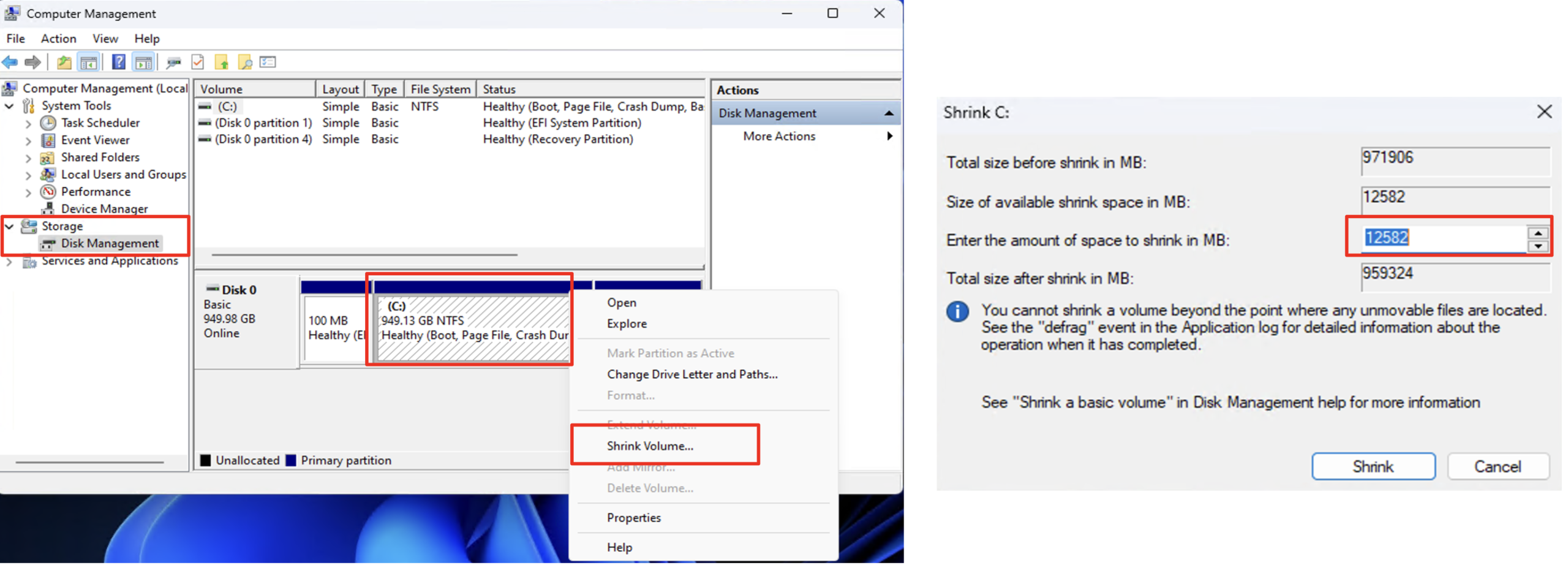Image resolution: width=1568 pixels, height=565 pixels.
Task: Toggle Show/Hide Action Pane toolbar icon
Action: tap(143, 62)
